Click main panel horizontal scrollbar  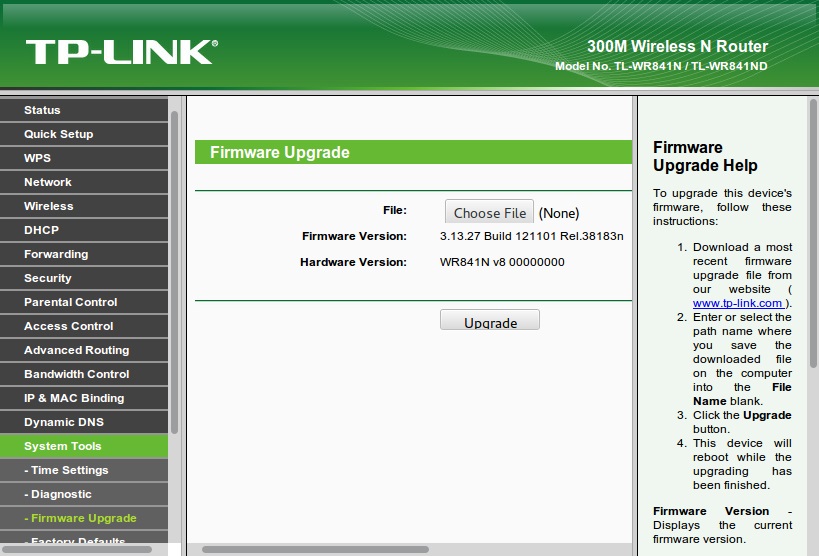click(x=315, y=550)
